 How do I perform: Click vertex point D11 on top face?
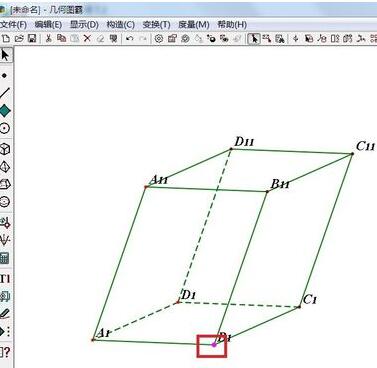coord(231,149)
